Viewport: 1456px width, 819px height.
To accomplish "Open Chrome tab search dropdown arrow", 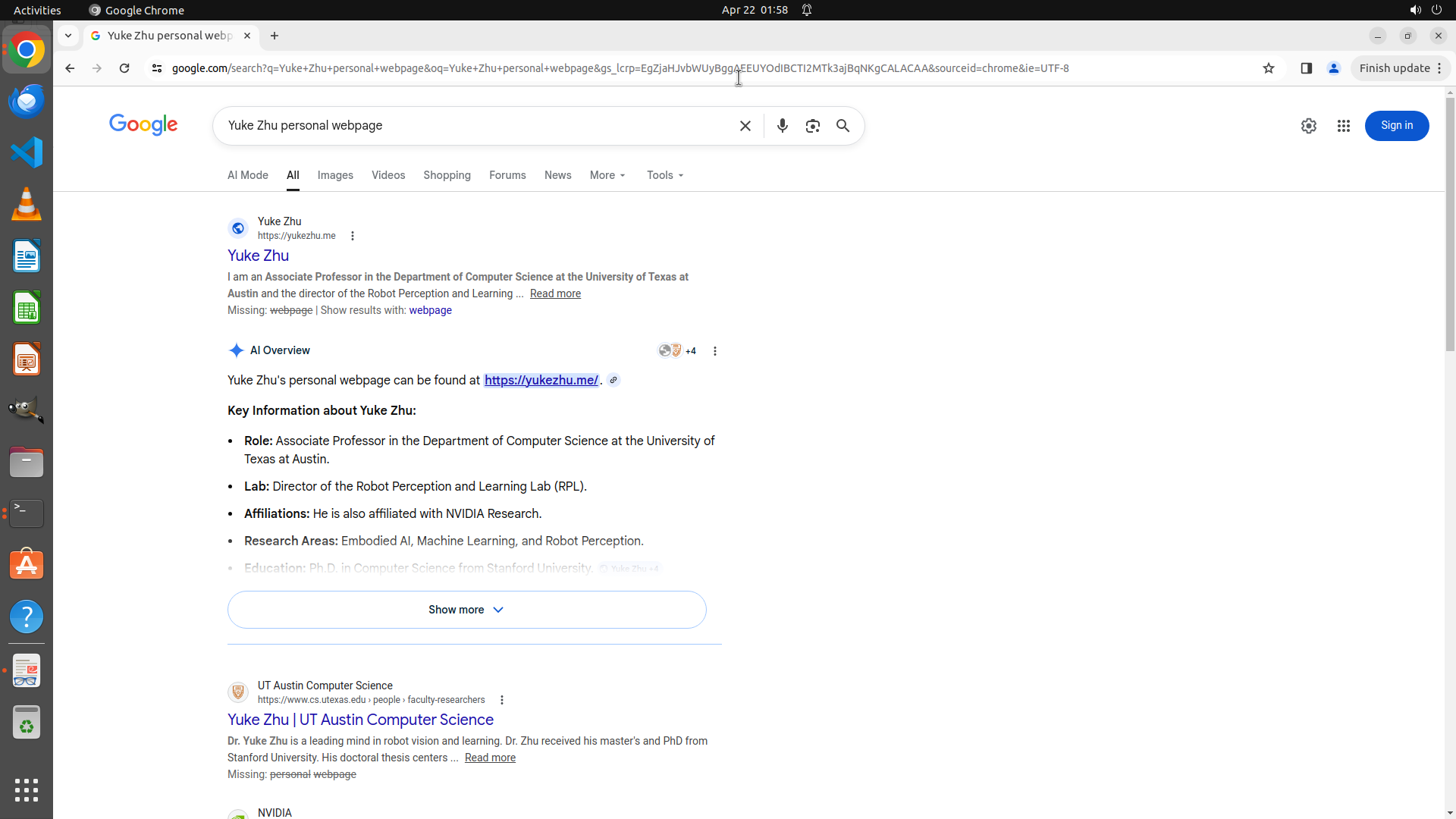I will [x=68, y=36].
